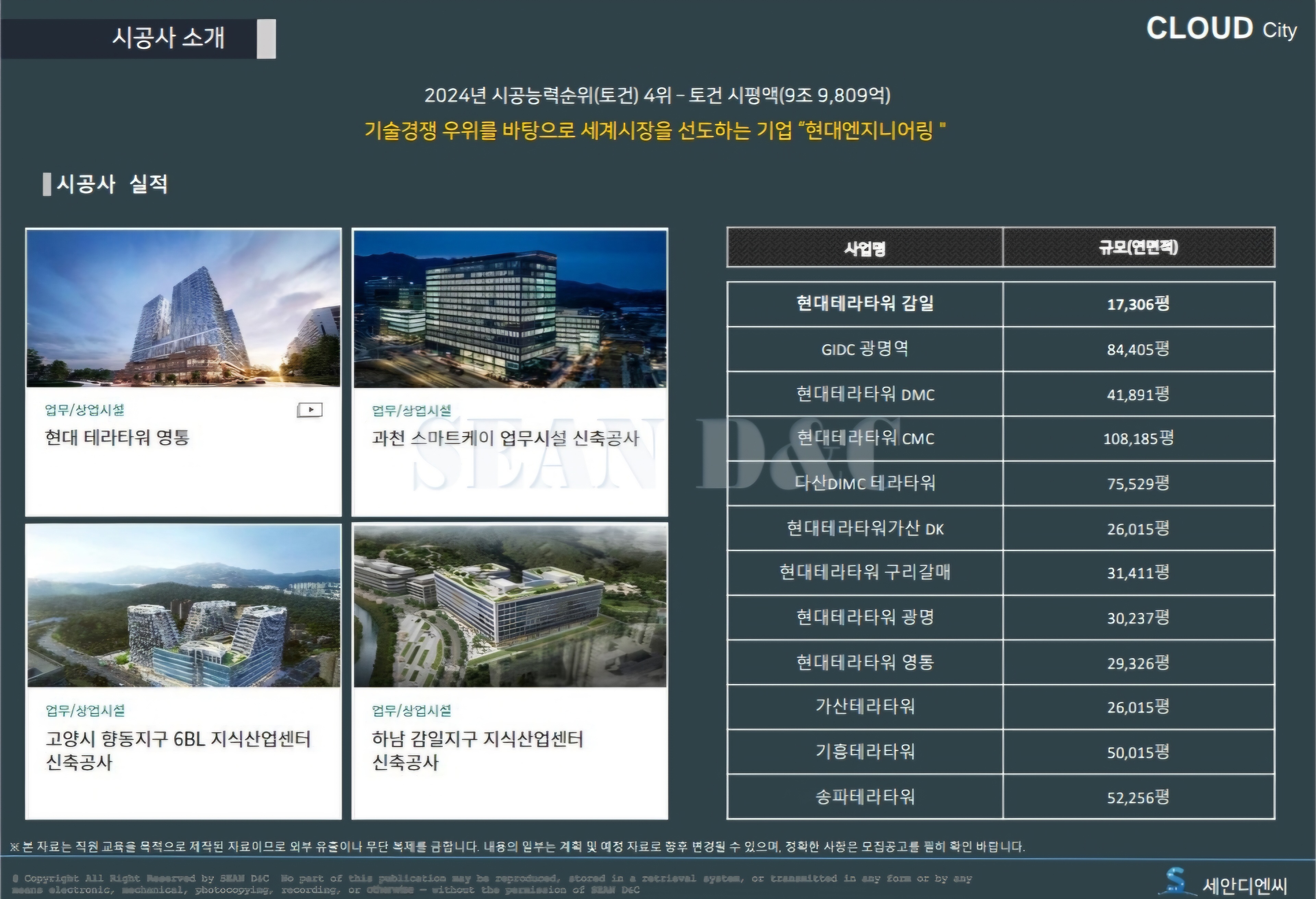This screenshot has height=899, width=1316.
Task: Select the 현대테라타워 DMC table cell
Action: click(x=865, y=394)
